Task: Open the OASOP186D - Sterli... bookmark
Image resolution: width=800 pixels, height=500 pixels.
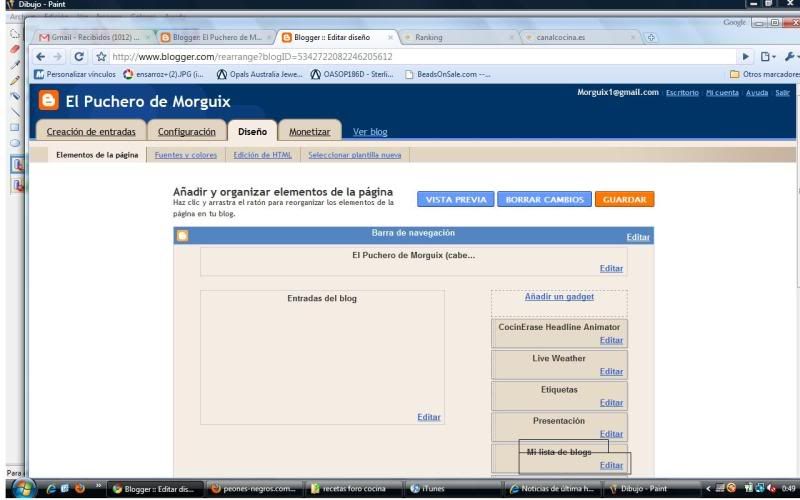Action: click(352, 74)
